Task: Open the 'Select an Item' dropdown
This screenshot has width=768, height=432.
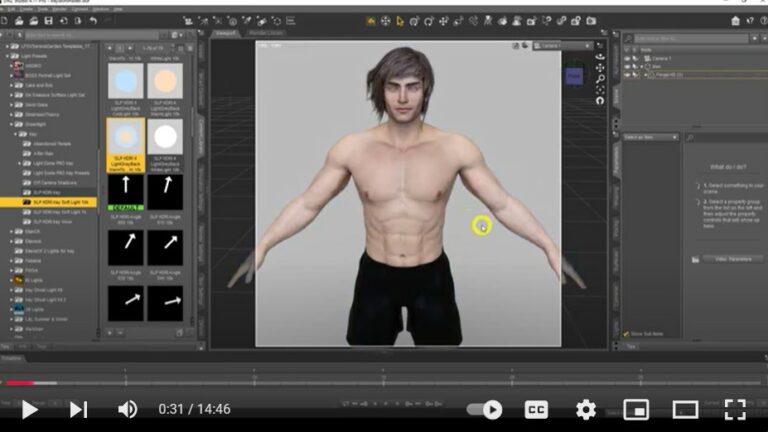Action: (651, 137)
